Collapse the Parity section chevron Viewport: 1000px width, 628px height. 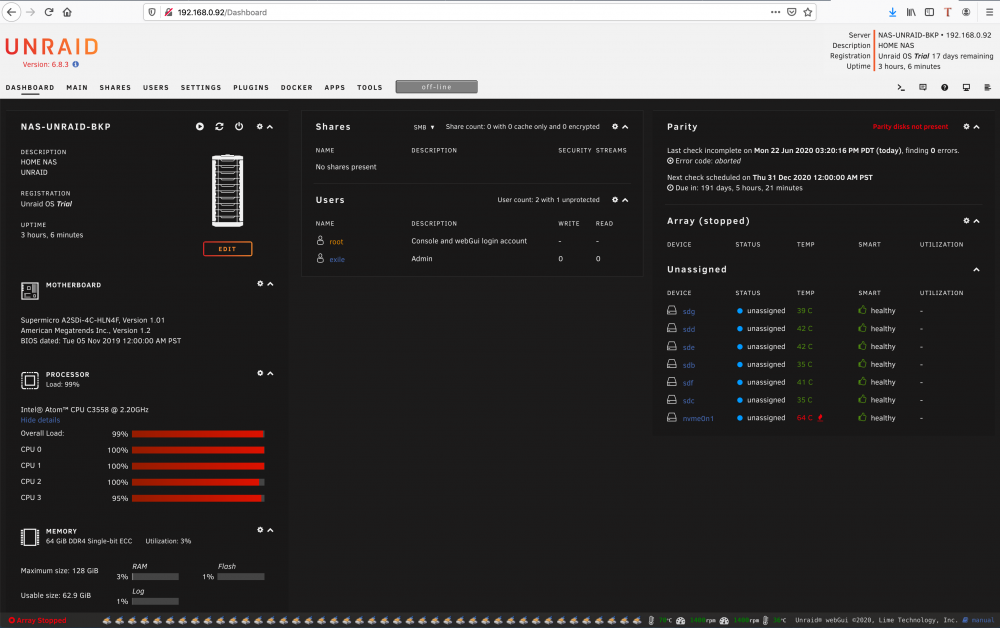coord(976,127)
